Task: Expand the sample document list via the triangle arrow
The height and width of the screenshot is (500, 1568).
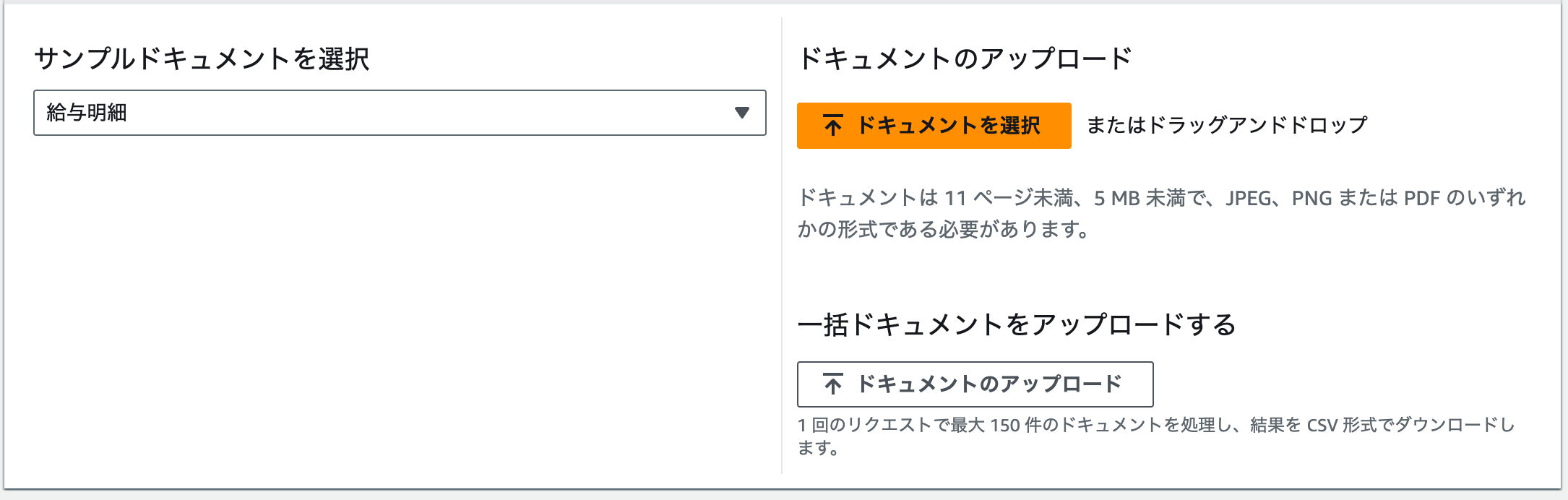Action: [x=741, y=113]
